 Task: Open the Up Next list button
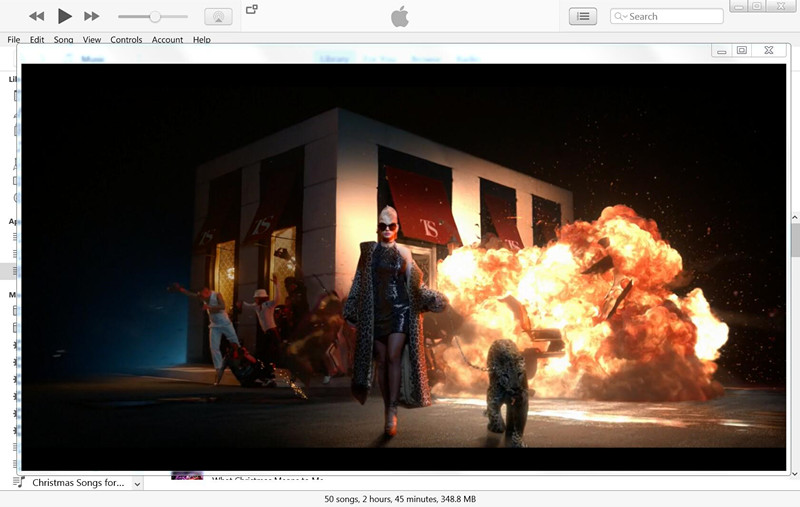click(x=583, y=16)
